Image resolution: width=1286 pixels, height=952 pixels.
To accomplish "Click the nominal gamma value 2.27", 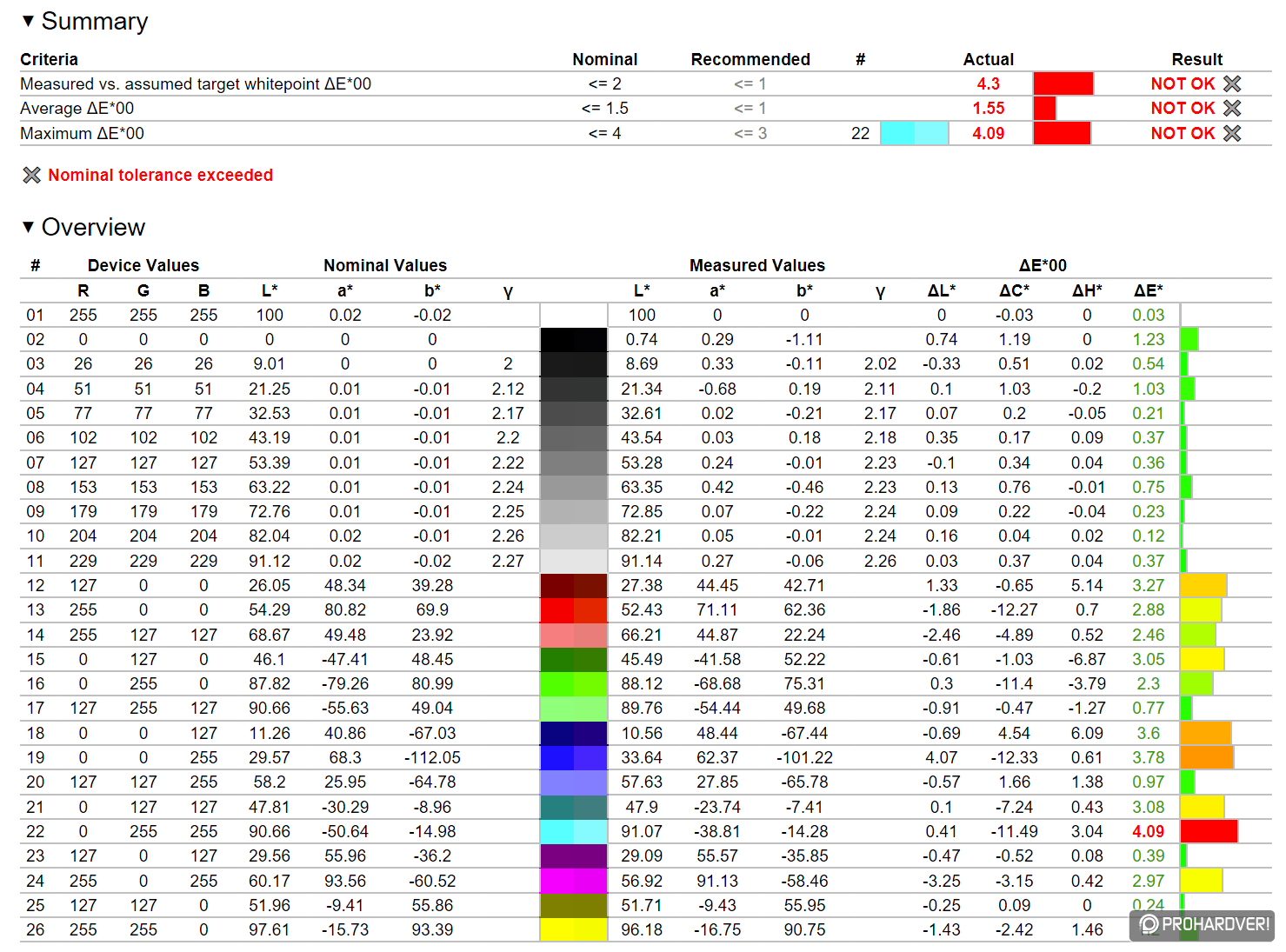I will (508, 561).
